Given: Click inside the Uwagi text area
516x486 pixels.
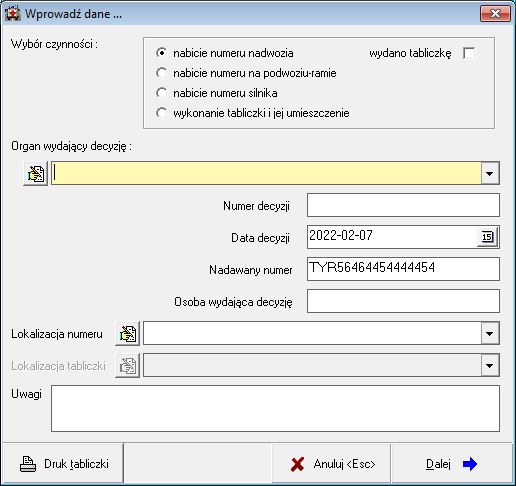Looking at the screenshot, I should [275, 408].
